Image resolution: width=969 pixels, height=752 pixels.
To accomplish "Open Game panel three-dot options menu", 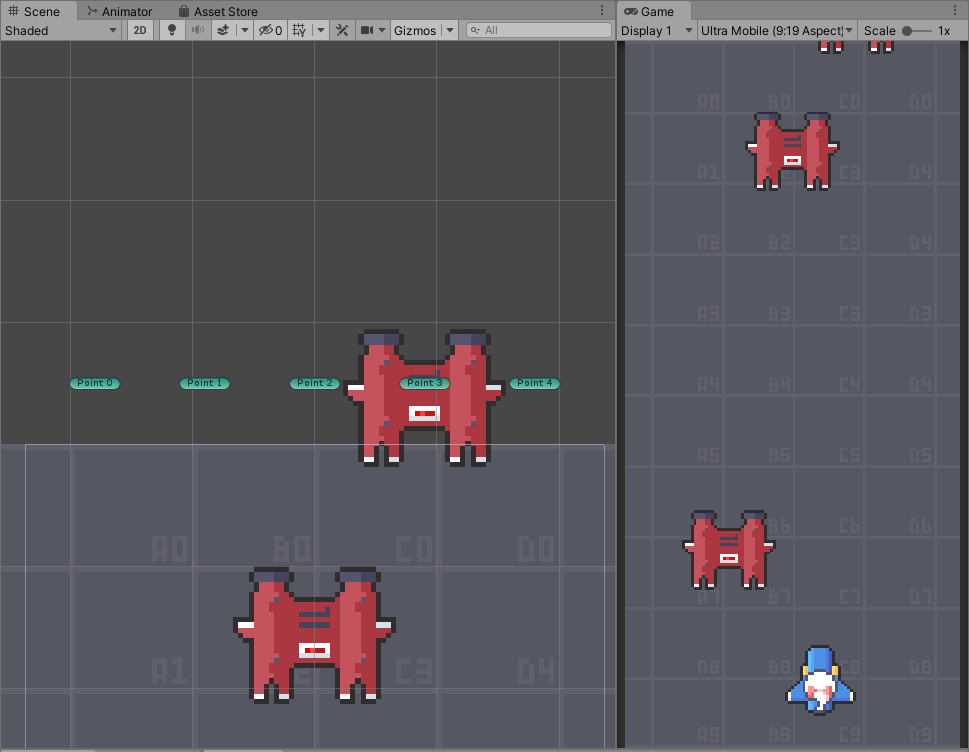I will (955, 11).
